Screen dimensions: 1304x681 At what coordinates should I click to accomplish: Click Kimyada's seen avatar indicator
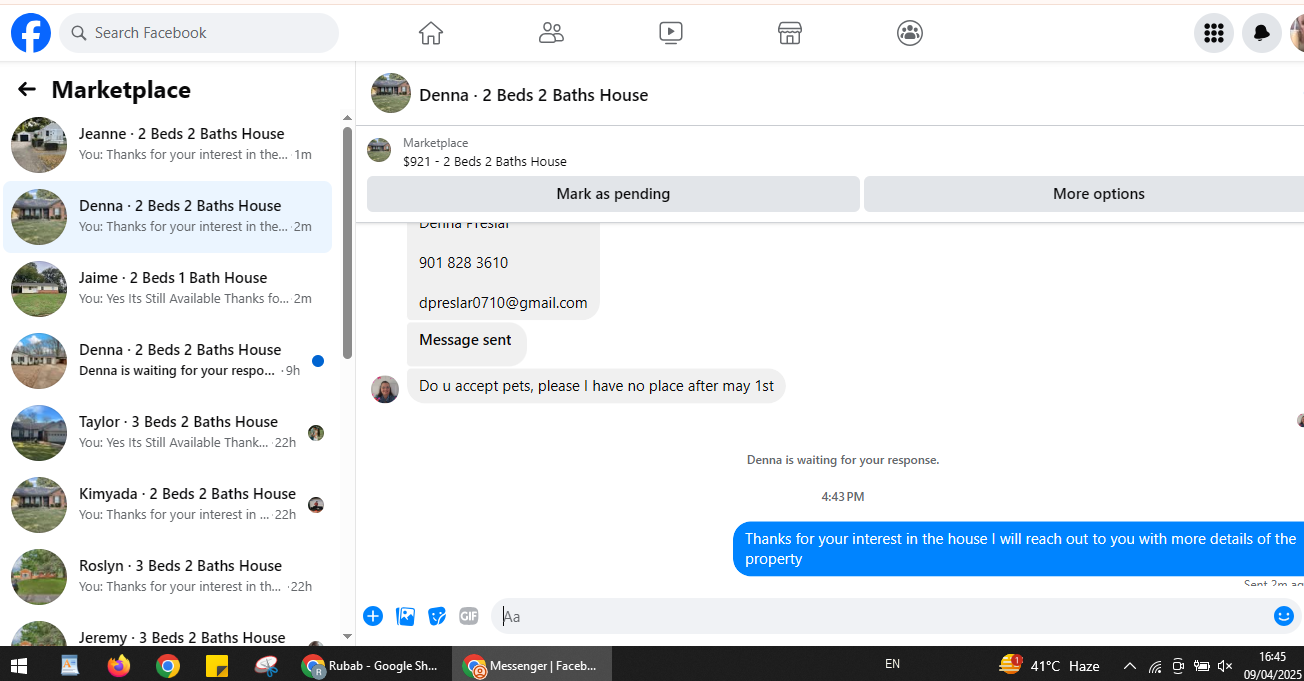pyautogui.click(x=316, y=505)
